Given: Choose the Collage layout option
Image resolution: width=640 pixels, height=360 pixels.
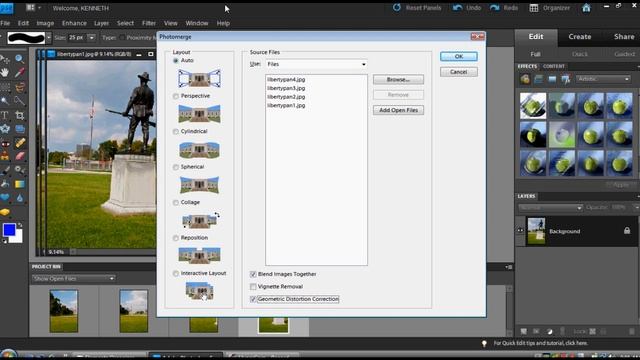Looking at the screenshot, I should click(176, 203).
